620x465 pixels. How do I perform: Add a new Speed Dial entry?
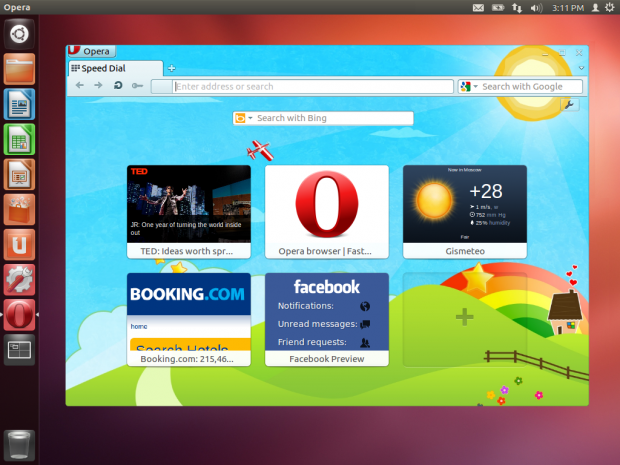[465, 319]
